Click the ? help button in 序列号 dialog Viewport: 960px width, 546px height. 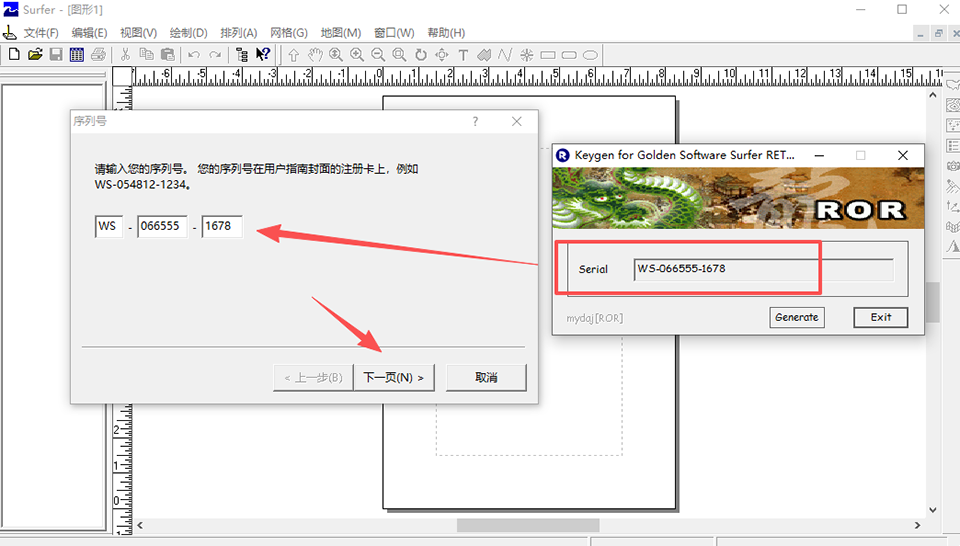click(x=475, y=121)
